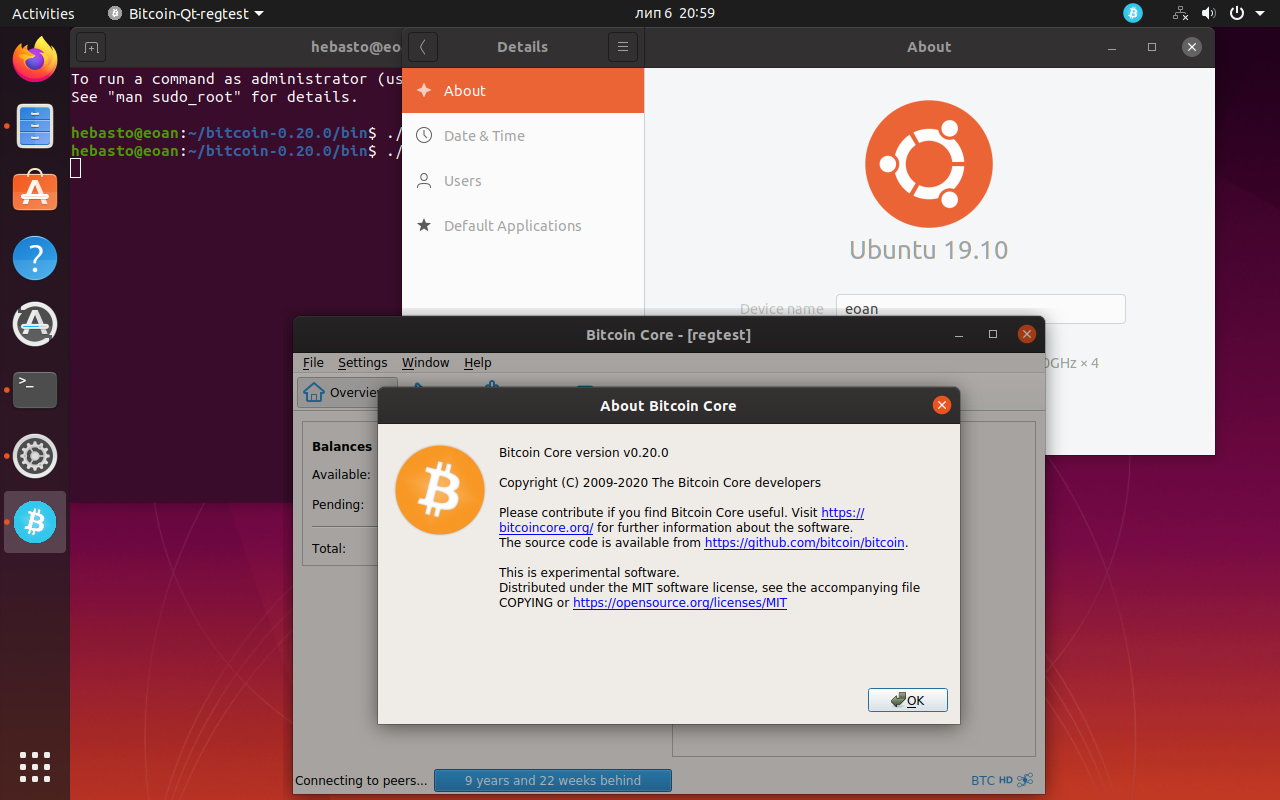Click 'Ubuntu 19.10' version text
The width and height of the screenshot is (1280, 800).
click(x=928, y=249)
